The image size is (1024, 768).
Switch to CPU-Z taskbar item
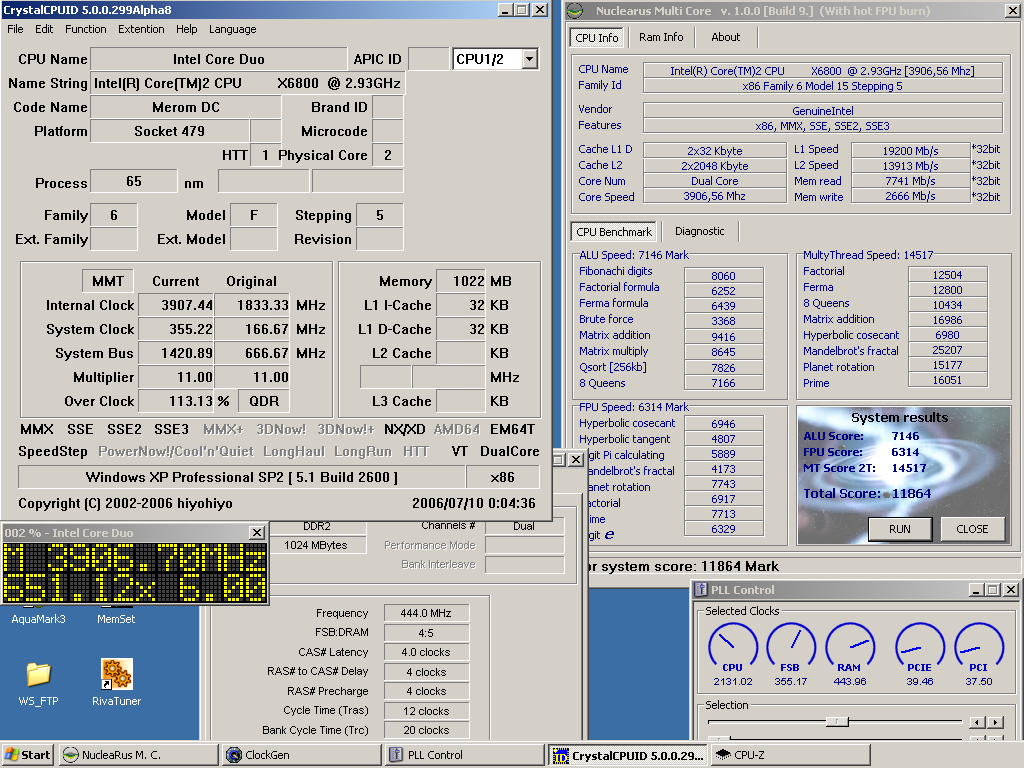(x=792, y=755)
